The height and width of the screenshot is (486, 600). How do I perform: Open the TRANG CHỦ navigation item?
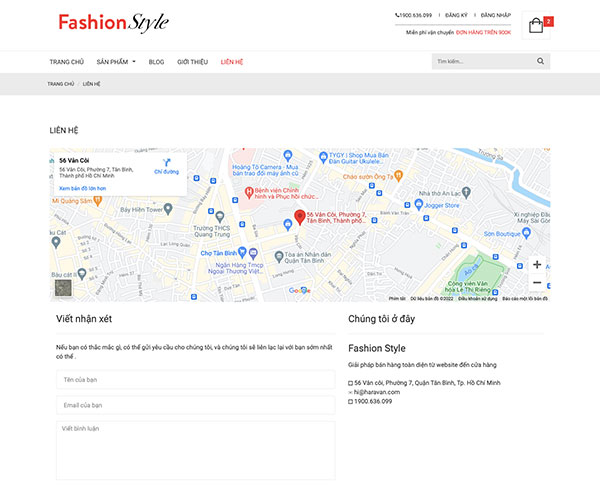(x=67, y=62)
